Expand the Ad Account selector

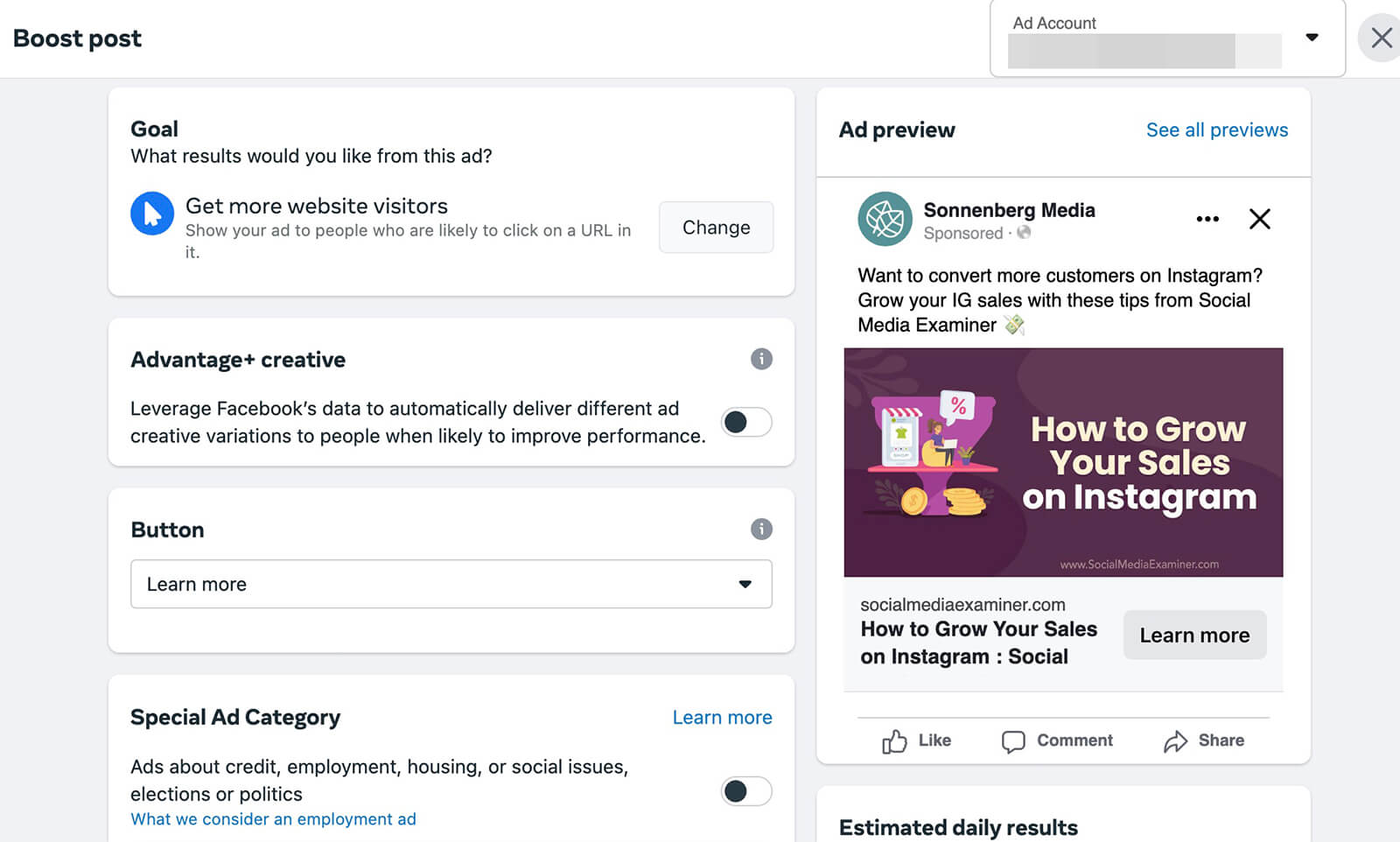pyautogui.click(x=1167, y=39)
